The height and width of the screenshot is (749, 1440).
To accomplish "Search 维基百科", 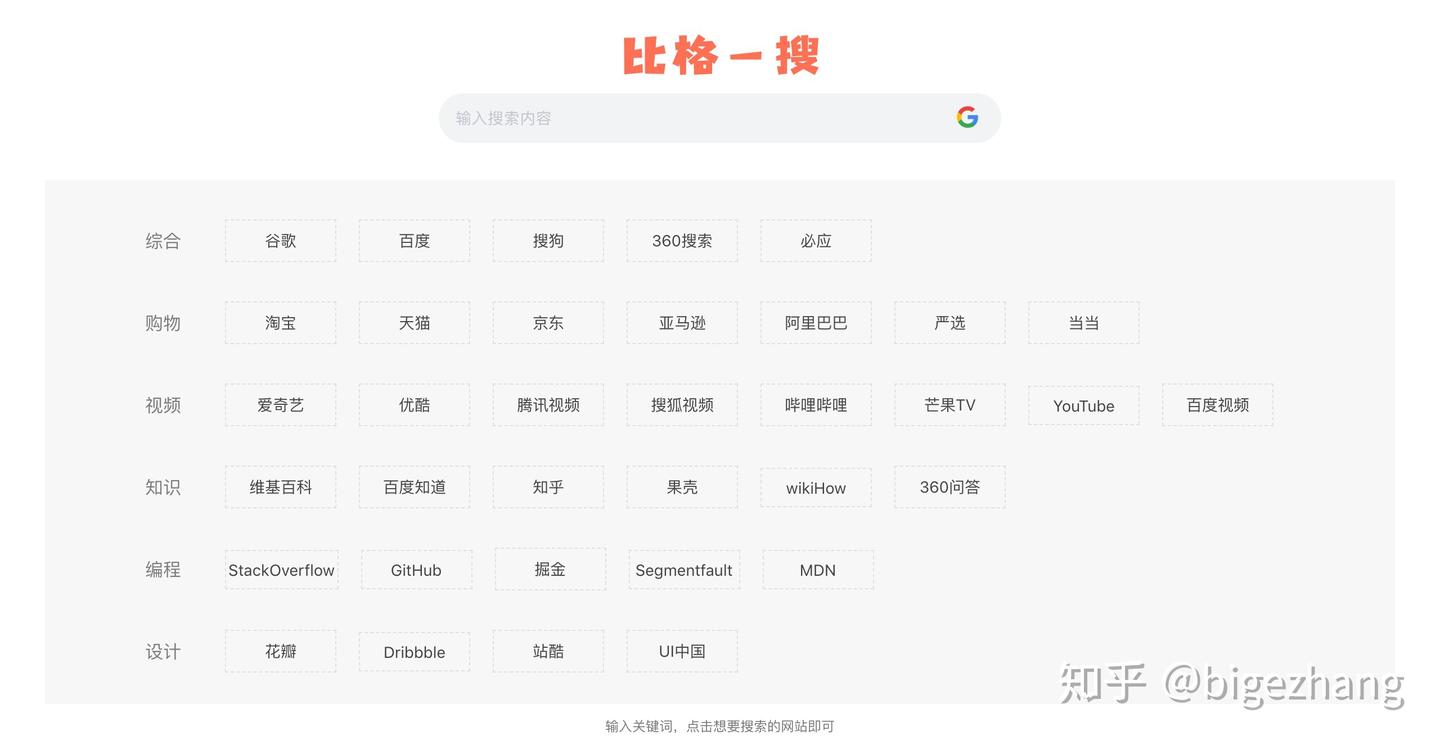I will (281, 487).
